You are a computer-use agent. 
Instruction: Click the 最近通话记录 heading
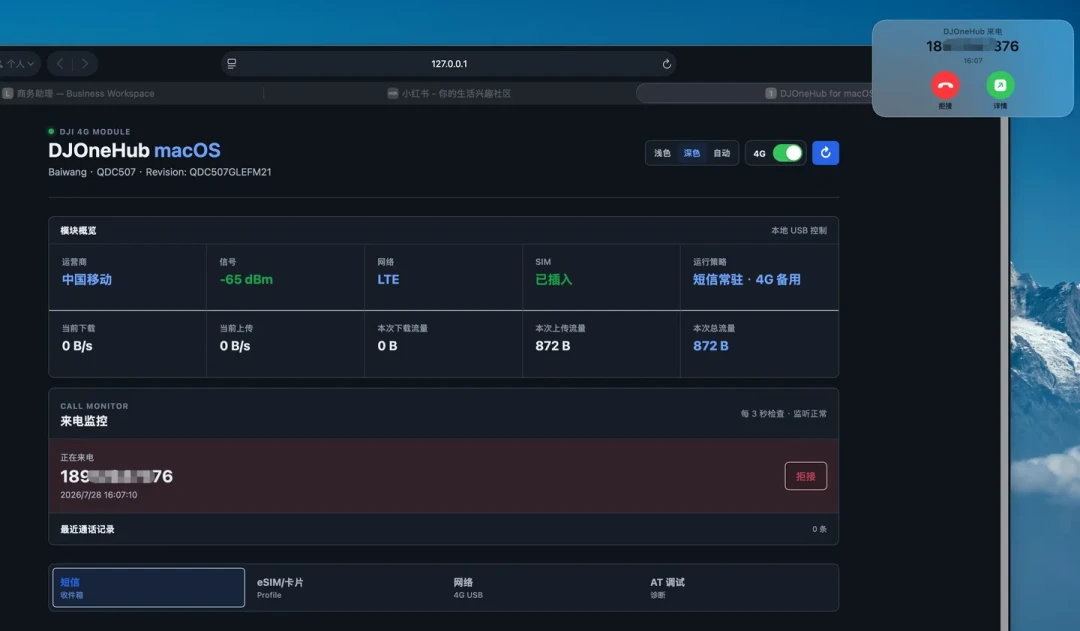[x=87, y=530]
